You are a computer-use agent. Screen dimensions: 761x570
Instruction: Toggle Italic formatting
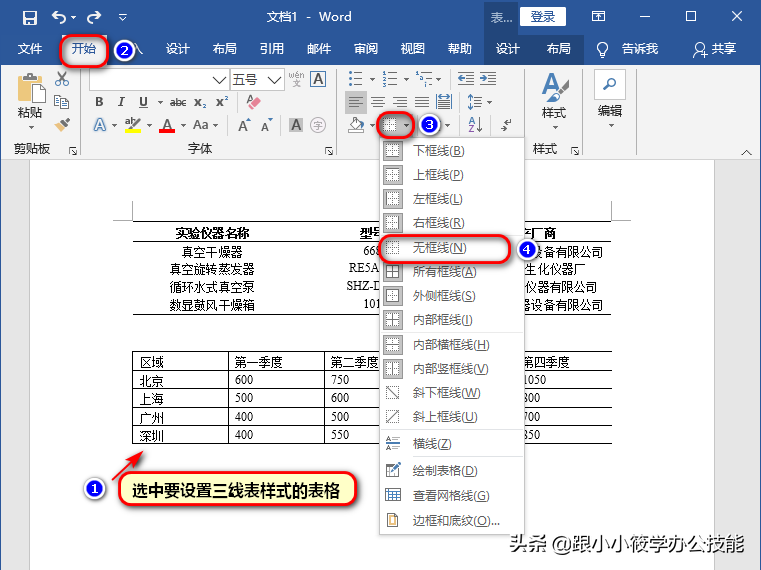(x=122, y=102)
